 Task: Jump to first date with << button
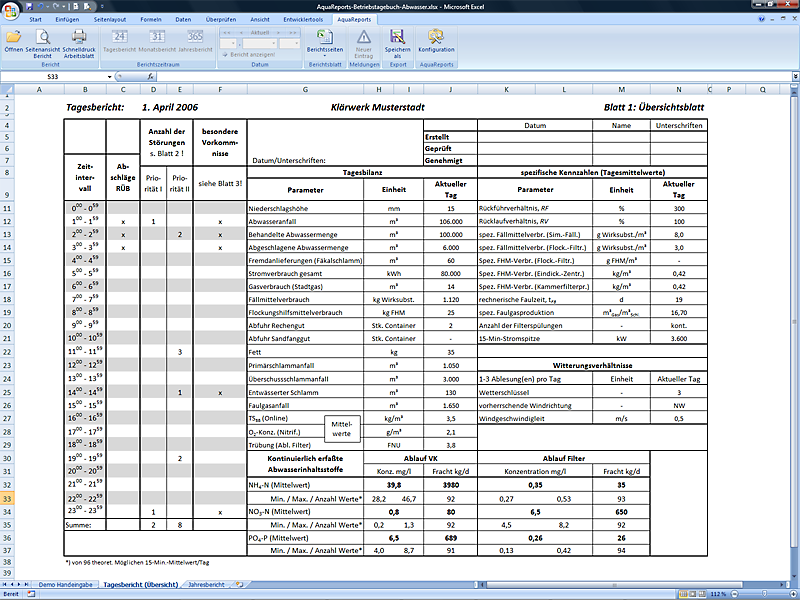click(227, 33)
